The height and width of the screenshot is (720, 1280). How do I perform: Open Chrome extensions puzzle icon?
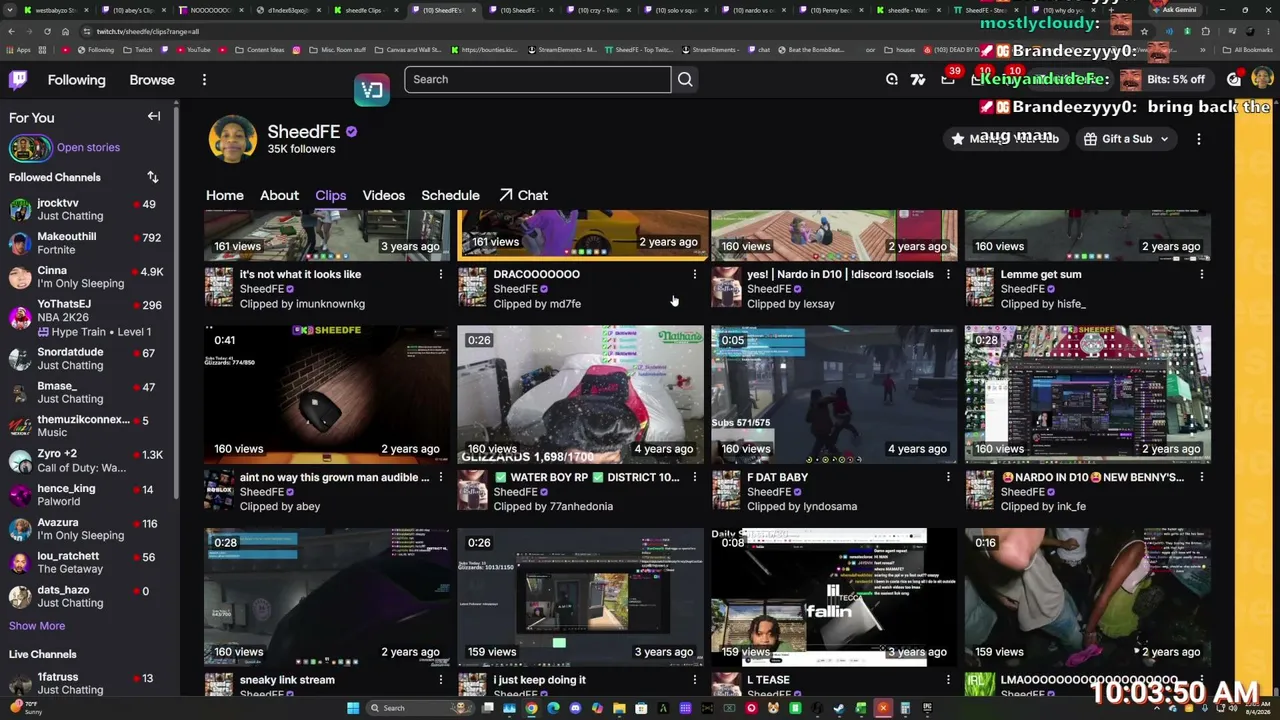1206,31
